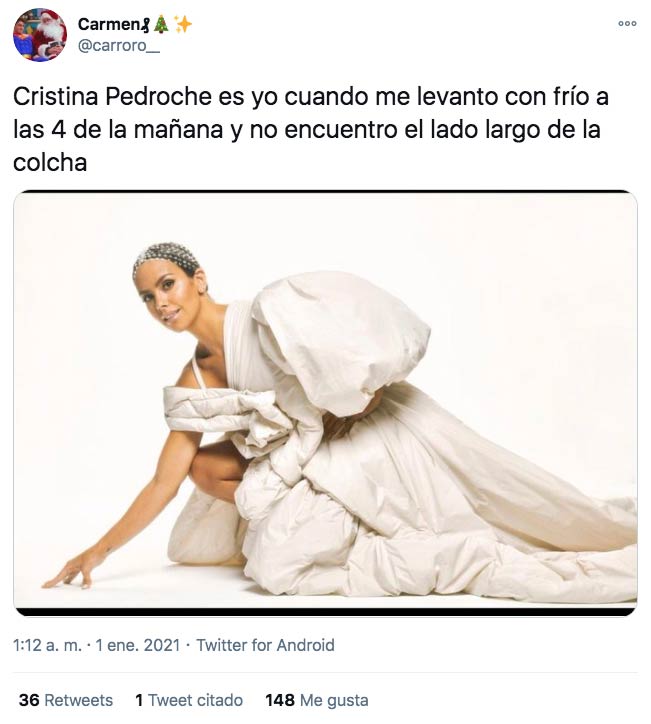Image resolution: width=651 pixels, height=724 pixels.
Task: Click the woman's hand touching the floor
Action: (72, 573)
